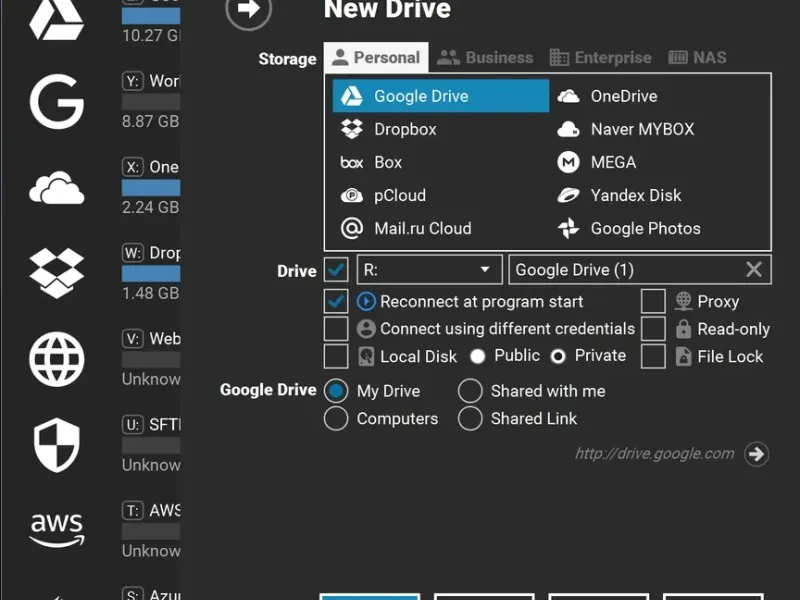Viewport: 800px width, 600px height.
Task: Choose Box in storage list
Action: (x=441, y=162)
